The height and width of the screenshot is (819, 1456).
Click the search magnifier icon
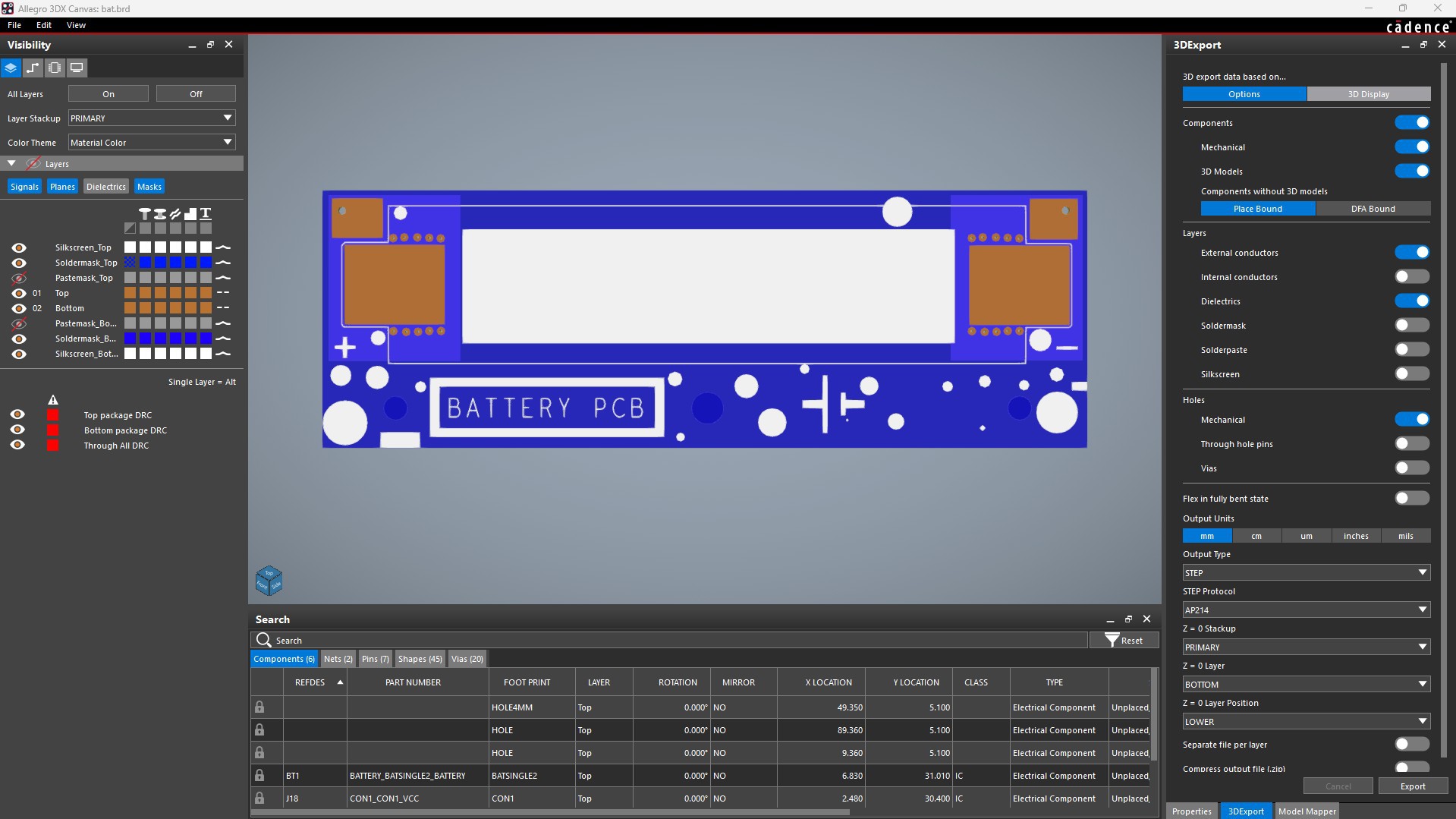click(263, 640)
